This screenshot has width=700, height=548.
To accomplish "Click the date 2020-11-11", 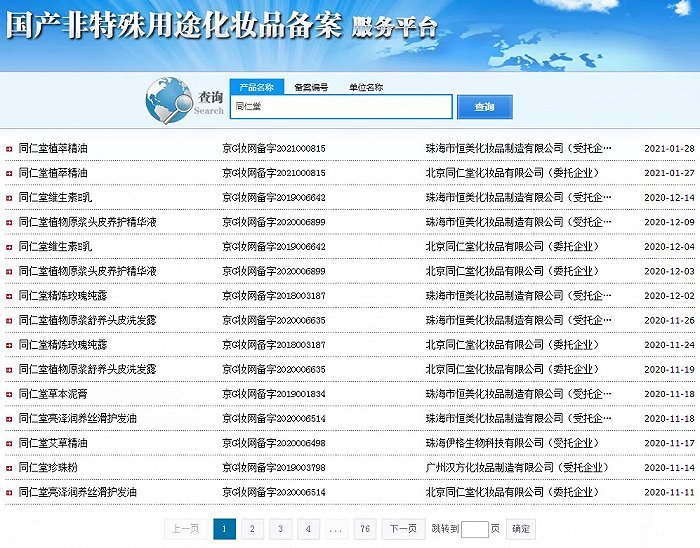I will click(x=669, y=493).
